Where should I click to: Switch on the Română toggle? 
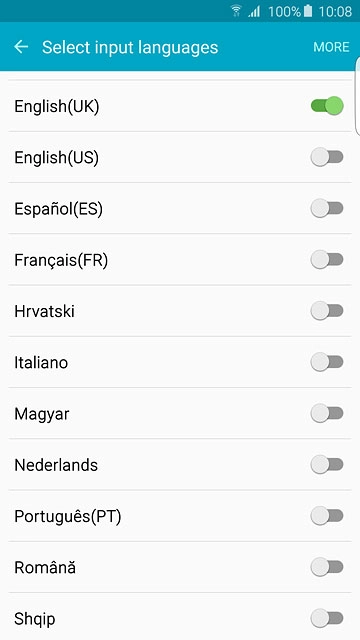(327, 567)
